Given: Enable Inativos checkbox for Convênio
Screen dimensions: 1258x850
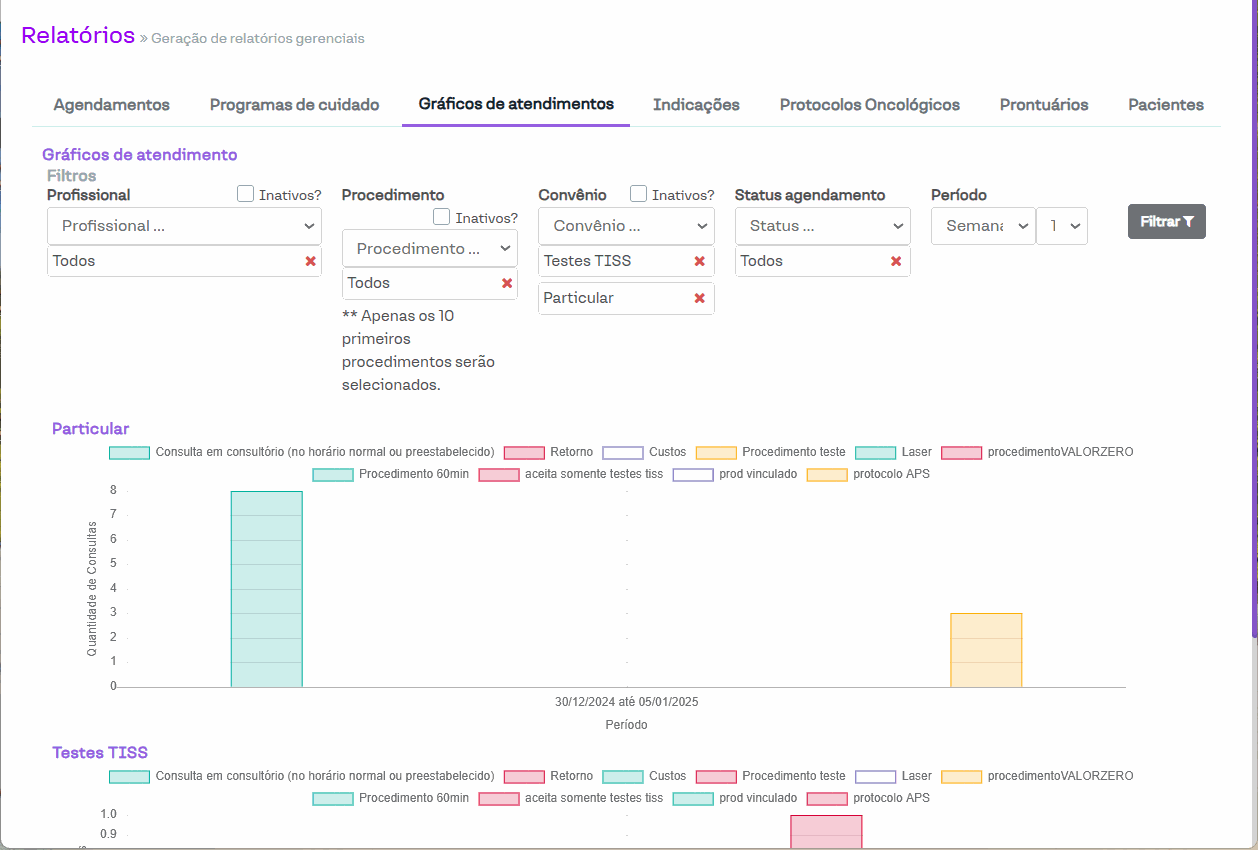Looking at the screenshot, I should 638,194.
